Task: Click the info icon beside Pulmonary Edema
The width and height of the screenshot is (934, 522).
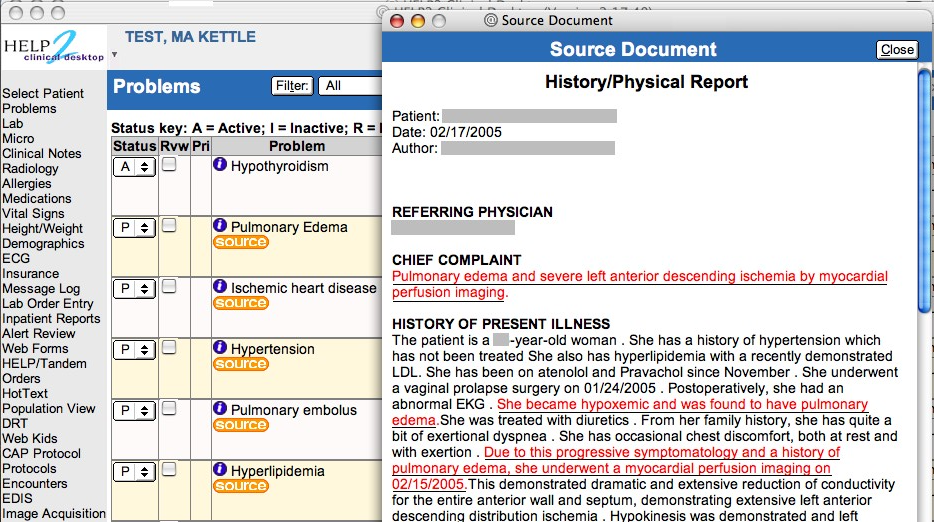Action: coord(220,225)
